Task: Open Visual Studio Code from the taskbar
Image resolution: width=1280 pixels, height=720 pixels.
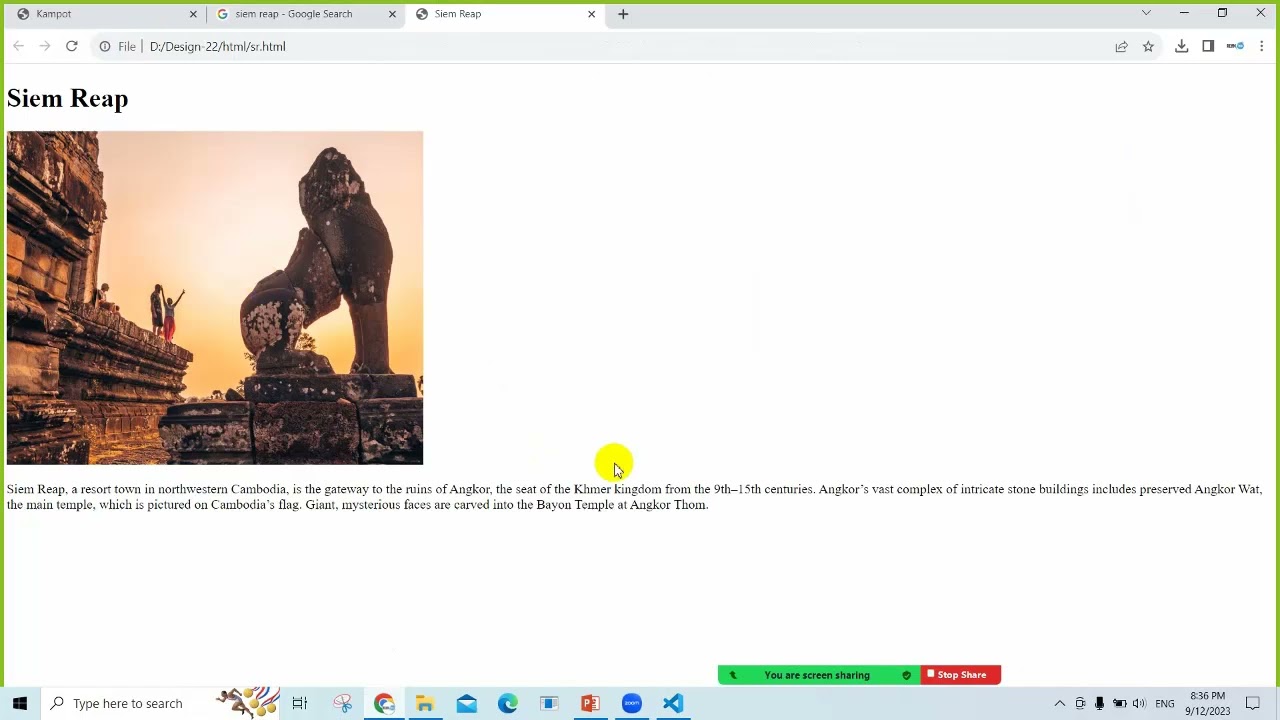Action: pyautogui.click(x=673, y=703)
